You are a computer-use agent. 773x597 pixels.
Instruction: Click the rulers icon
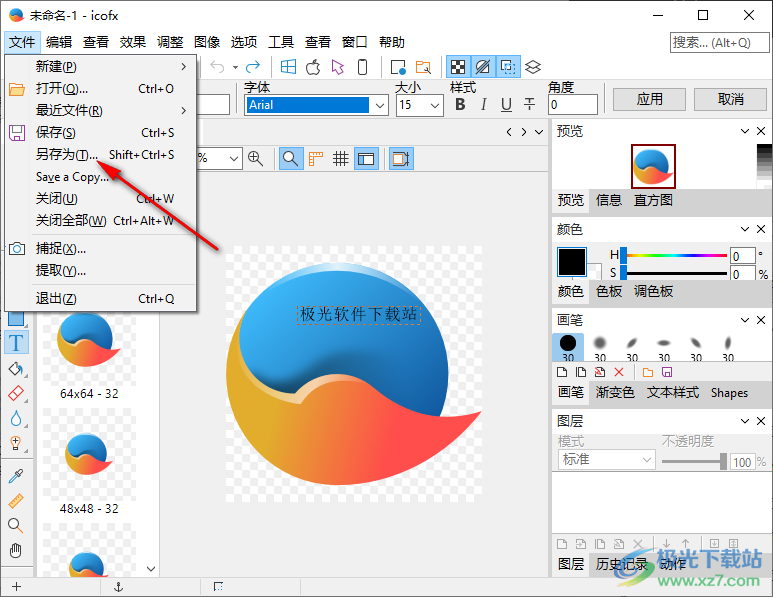[x=316, y=159]
